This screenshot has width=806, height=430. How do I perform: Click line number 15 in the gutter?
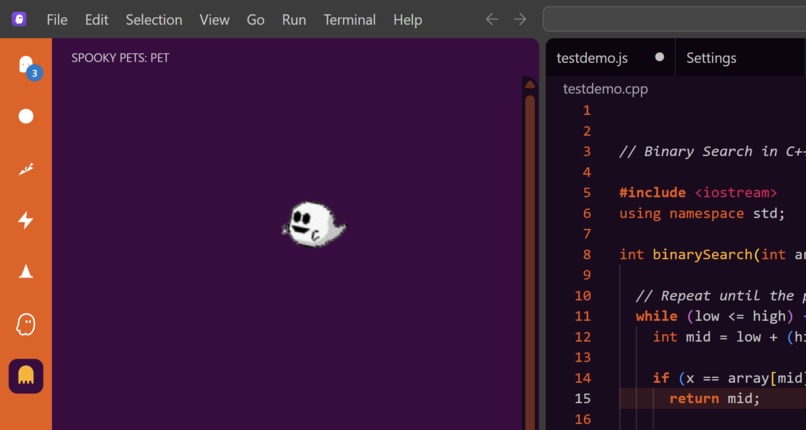pos(583,399)
